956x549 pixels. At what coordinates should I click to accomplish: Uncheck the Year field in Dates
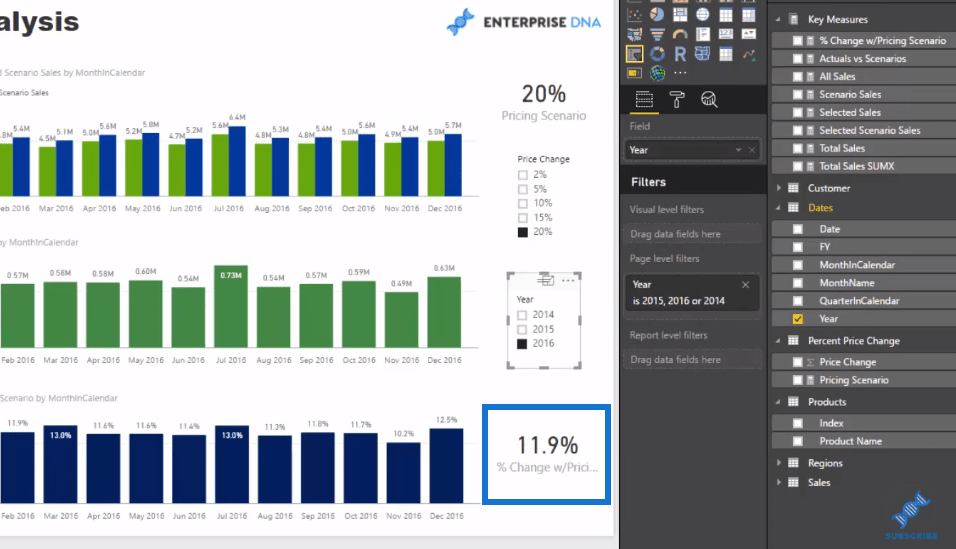point(797,319)
